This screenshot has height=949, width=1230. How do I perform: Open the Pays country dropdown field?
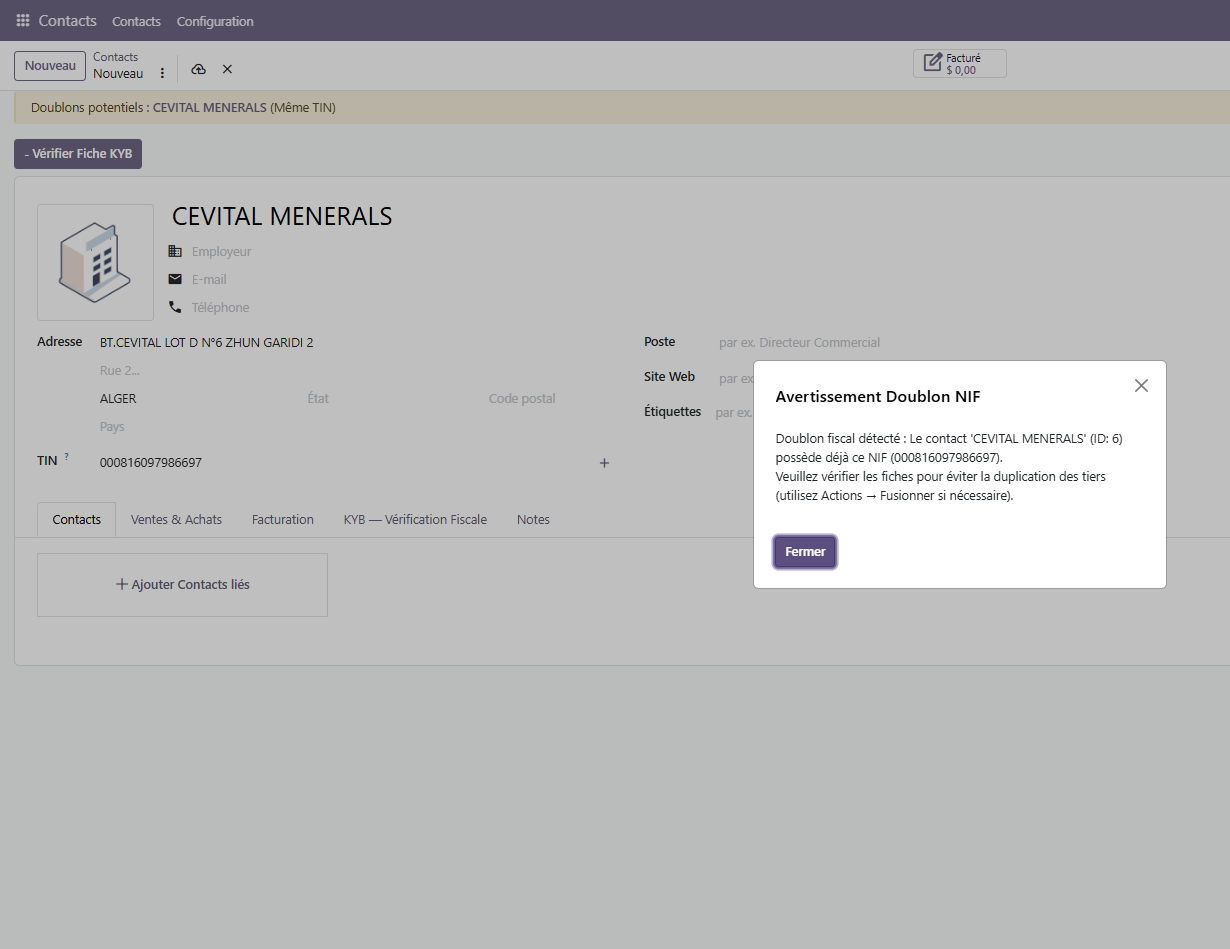click(x=355, y=426)
